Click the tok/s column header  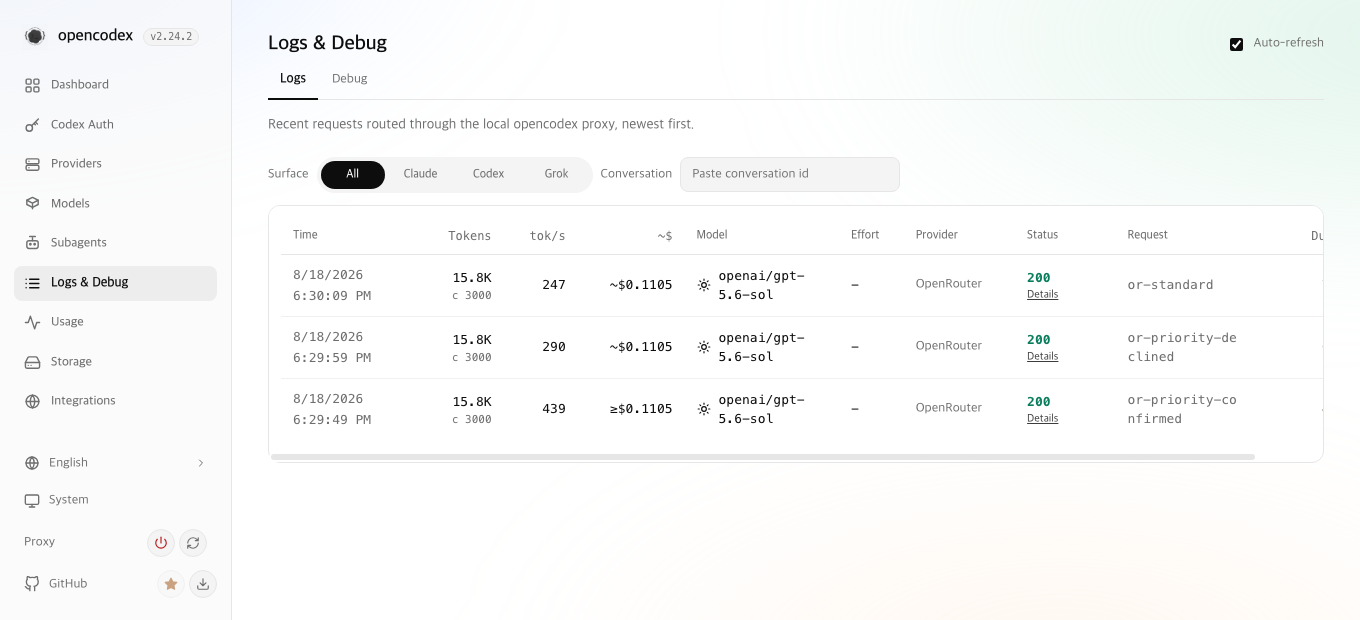point(547,236)
